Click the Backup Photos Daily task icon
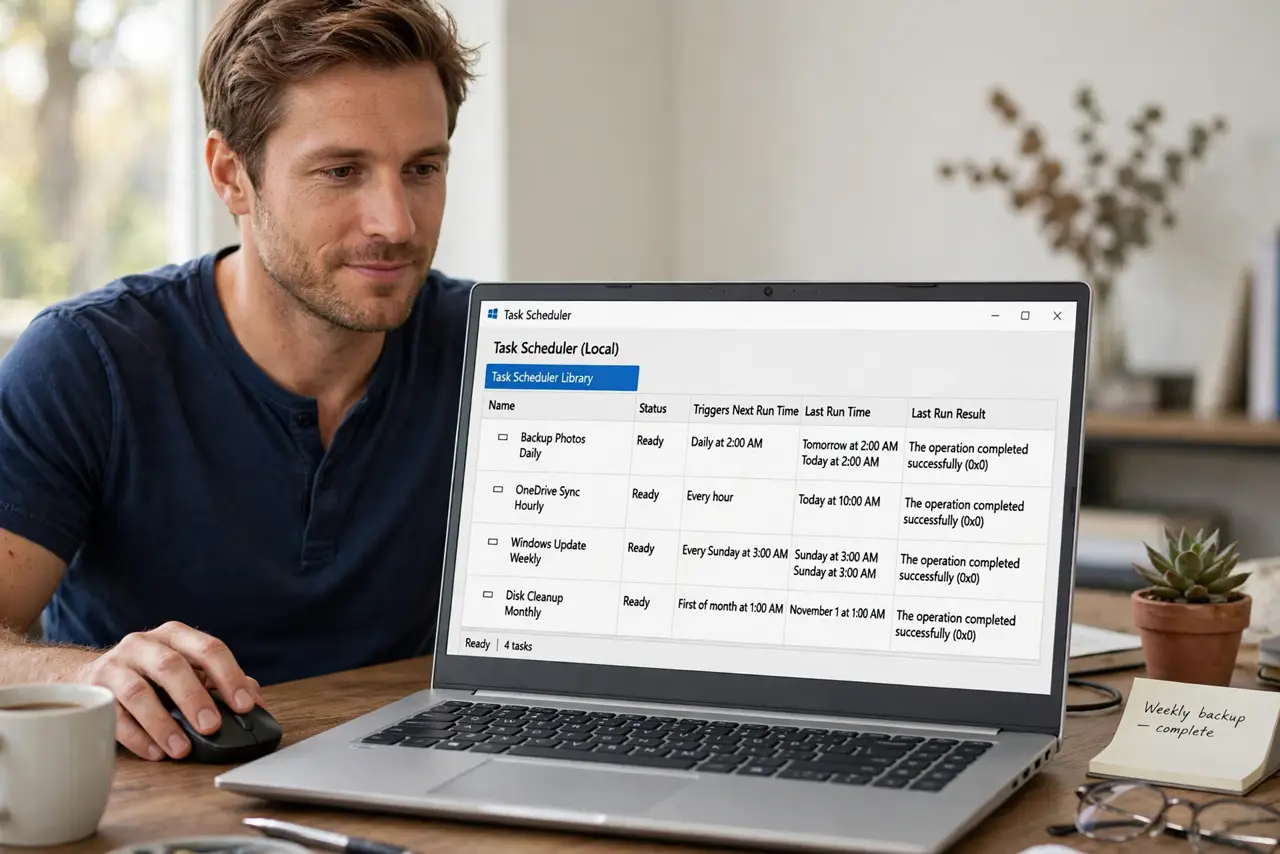 (503, 438)
